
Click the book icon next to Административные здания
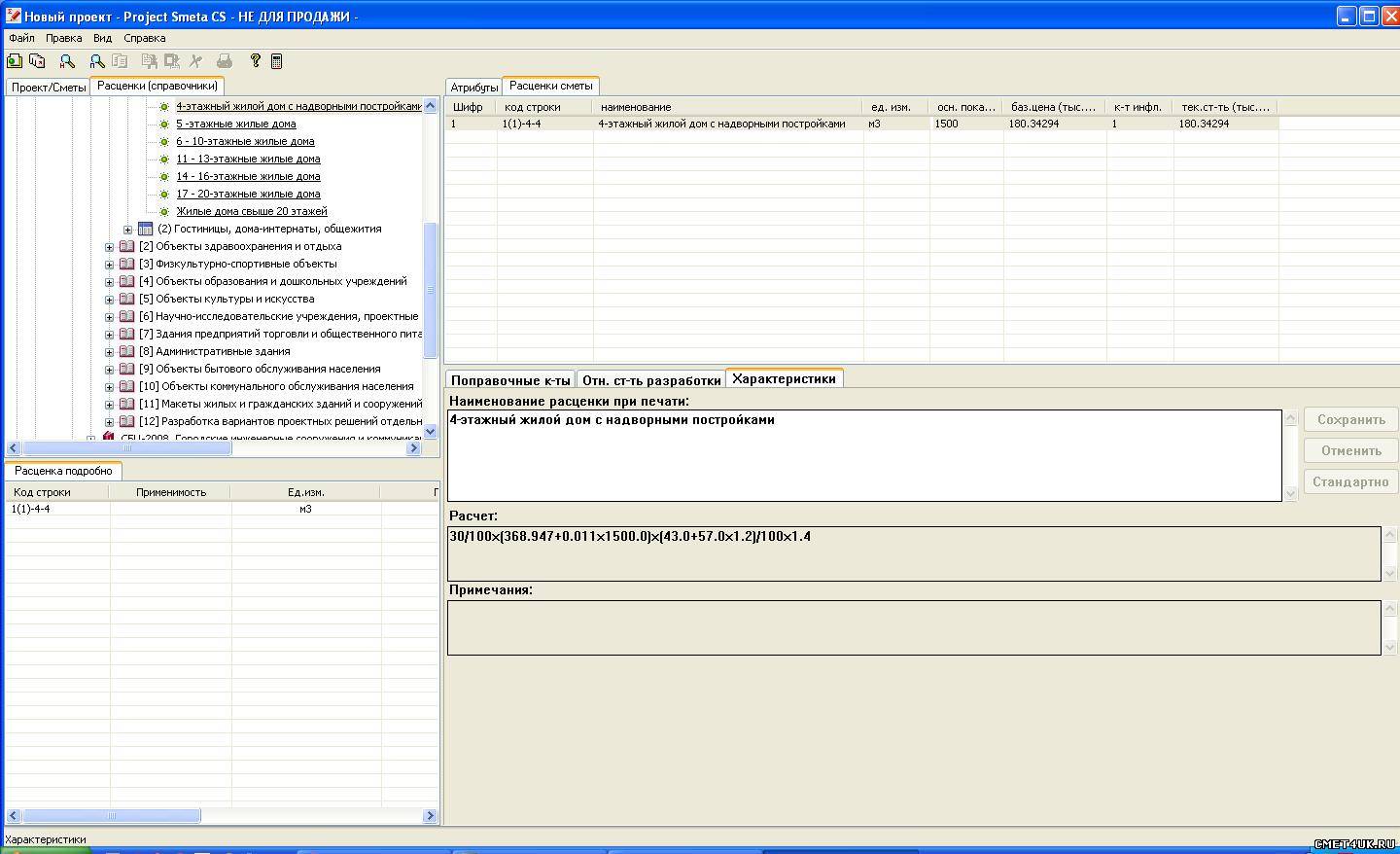click(x=126, y=352)
